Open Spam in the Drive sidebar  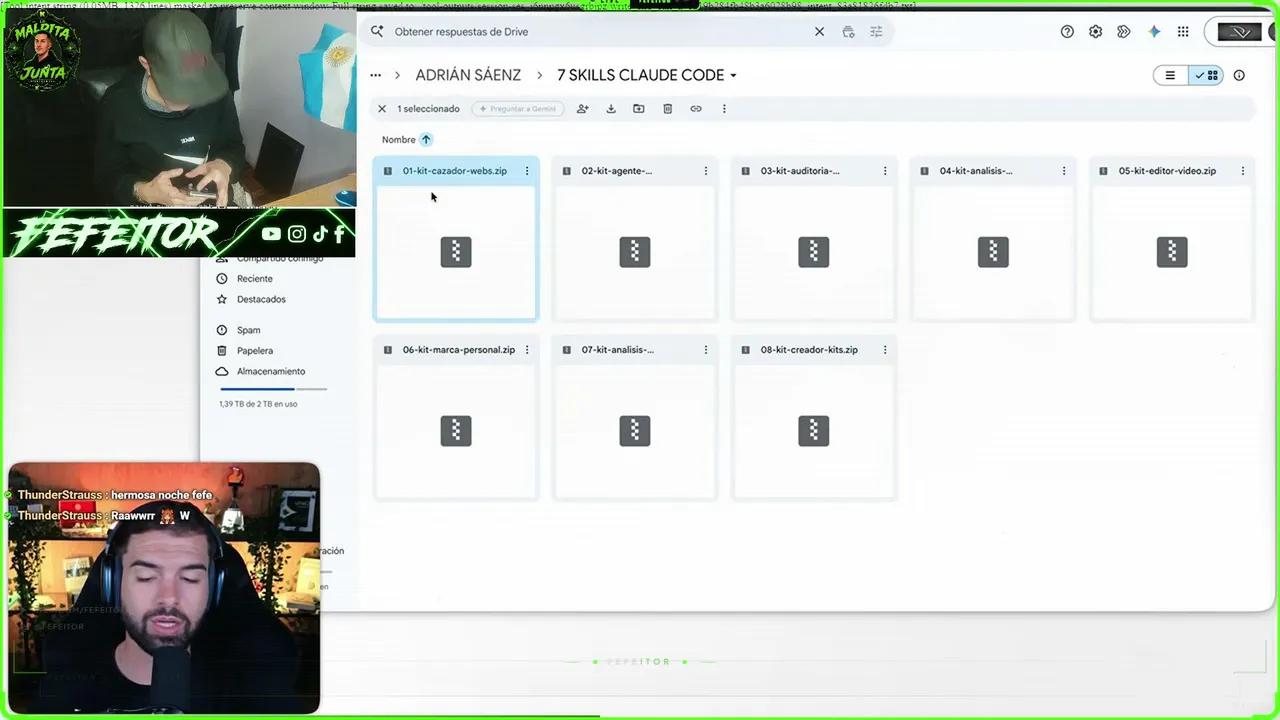click(248, 330)
